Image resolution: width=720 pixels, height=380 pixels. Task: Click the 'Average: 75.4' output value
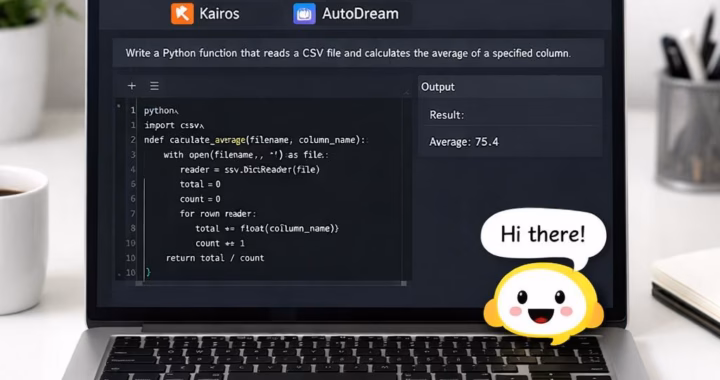(464, 142)
